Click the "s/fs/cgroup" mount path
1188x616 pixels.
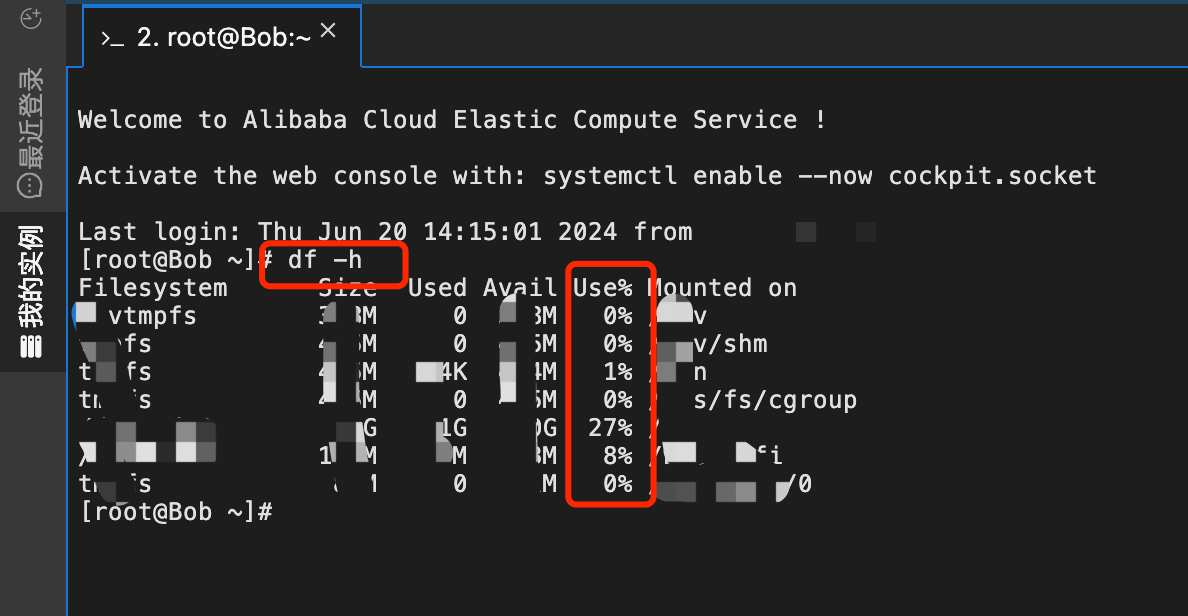[775, 400]
